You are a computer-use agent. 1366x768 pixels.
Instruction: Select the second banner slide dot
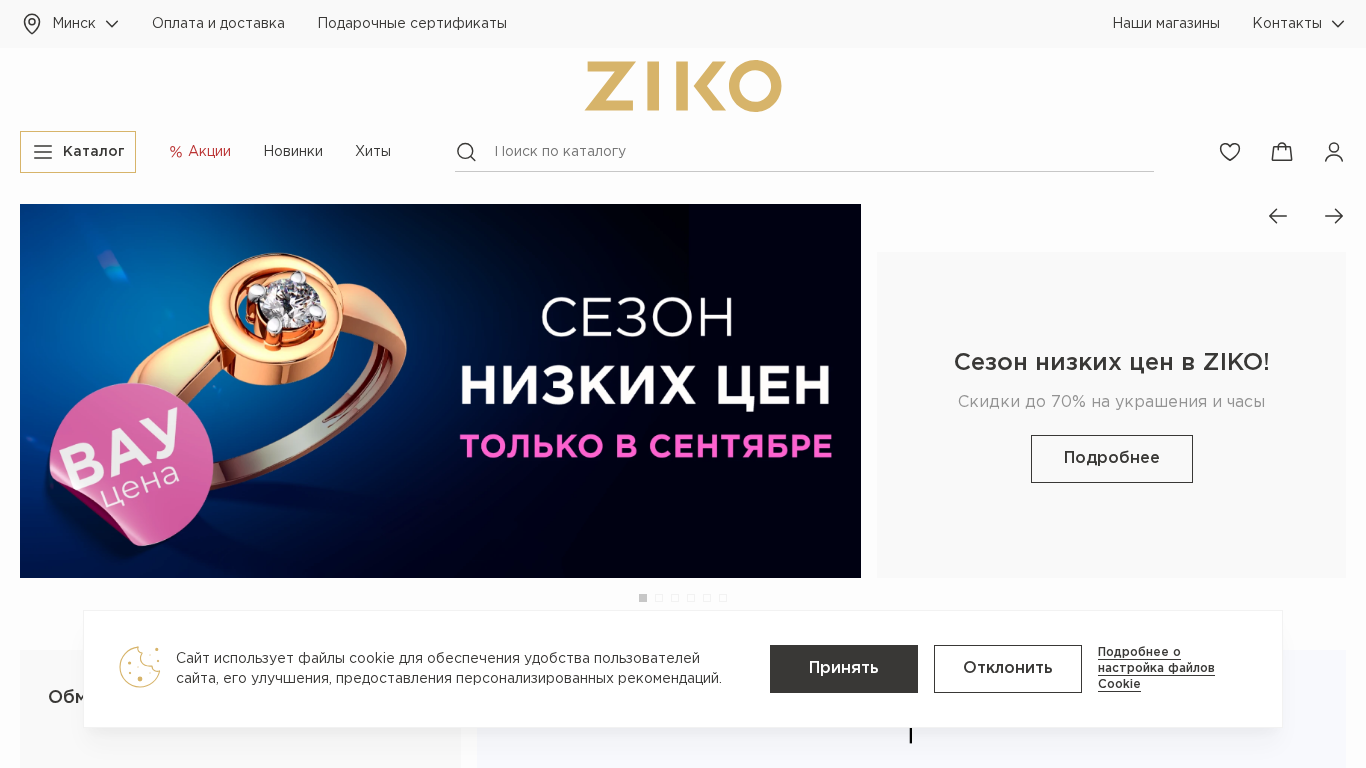(659, 598)
